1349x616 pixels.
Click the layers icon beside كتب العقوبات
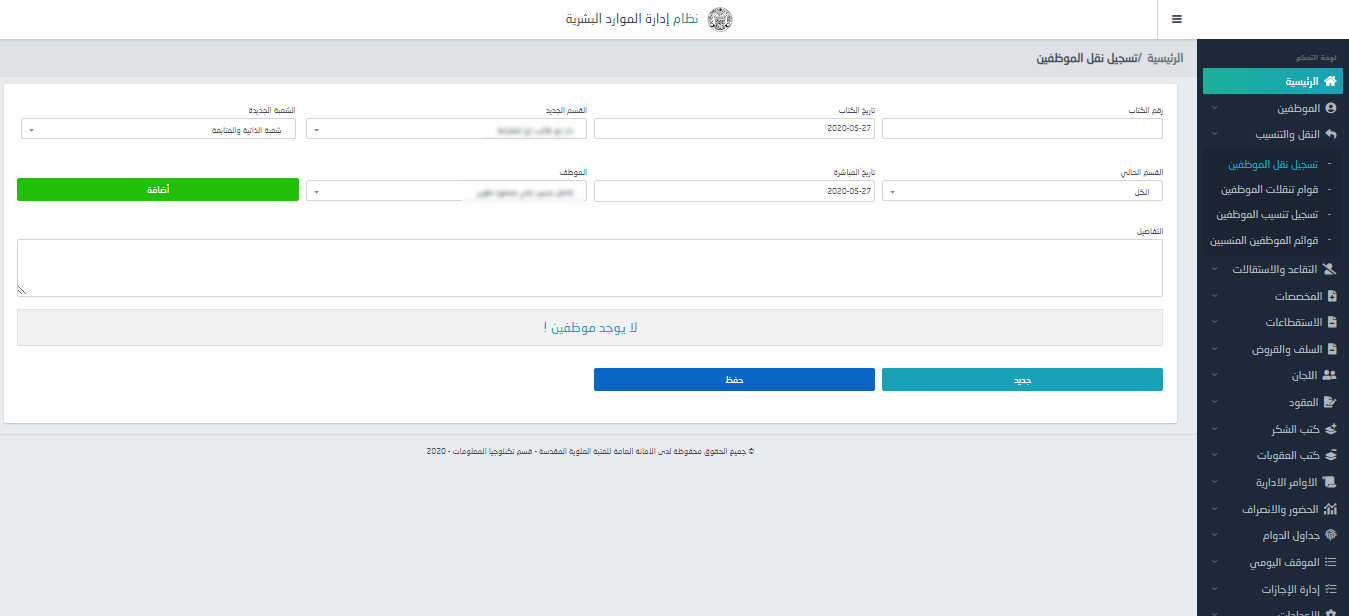(1330, 455)
